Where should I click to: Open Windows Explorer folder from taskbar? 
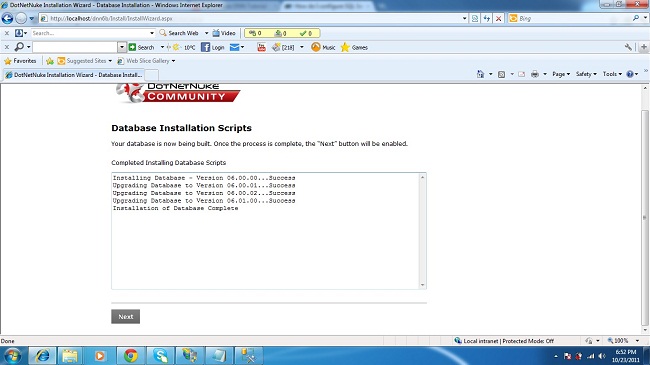coord(70,356)
